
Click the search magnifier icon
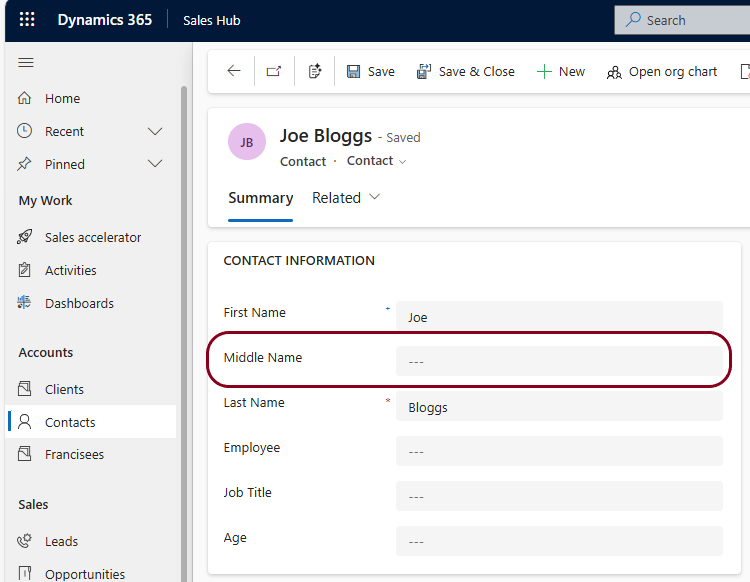pos(633,20)
